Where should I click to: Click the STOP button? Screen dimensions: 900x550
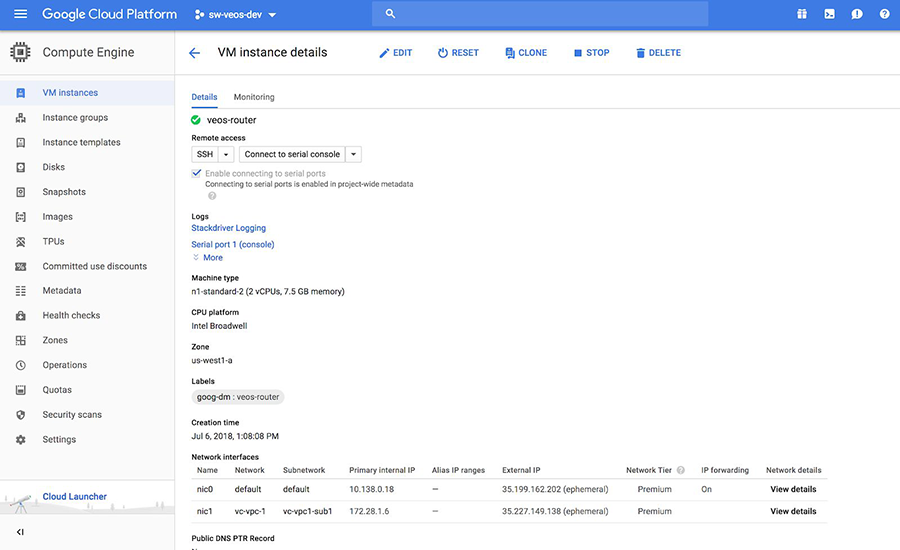[x=591, y=53]
